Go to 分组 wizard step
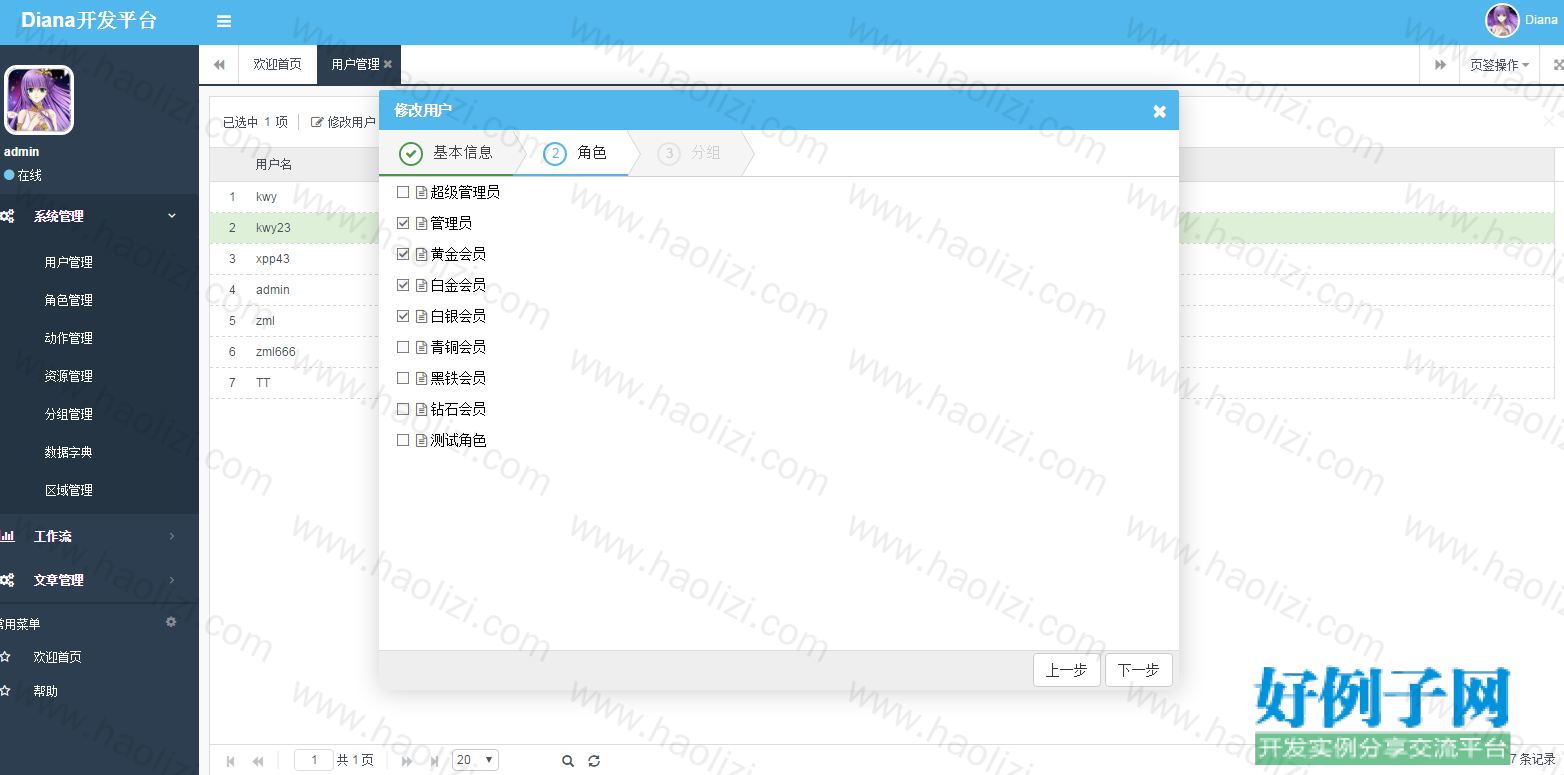Screen dimensions: 1564x775 692,153
